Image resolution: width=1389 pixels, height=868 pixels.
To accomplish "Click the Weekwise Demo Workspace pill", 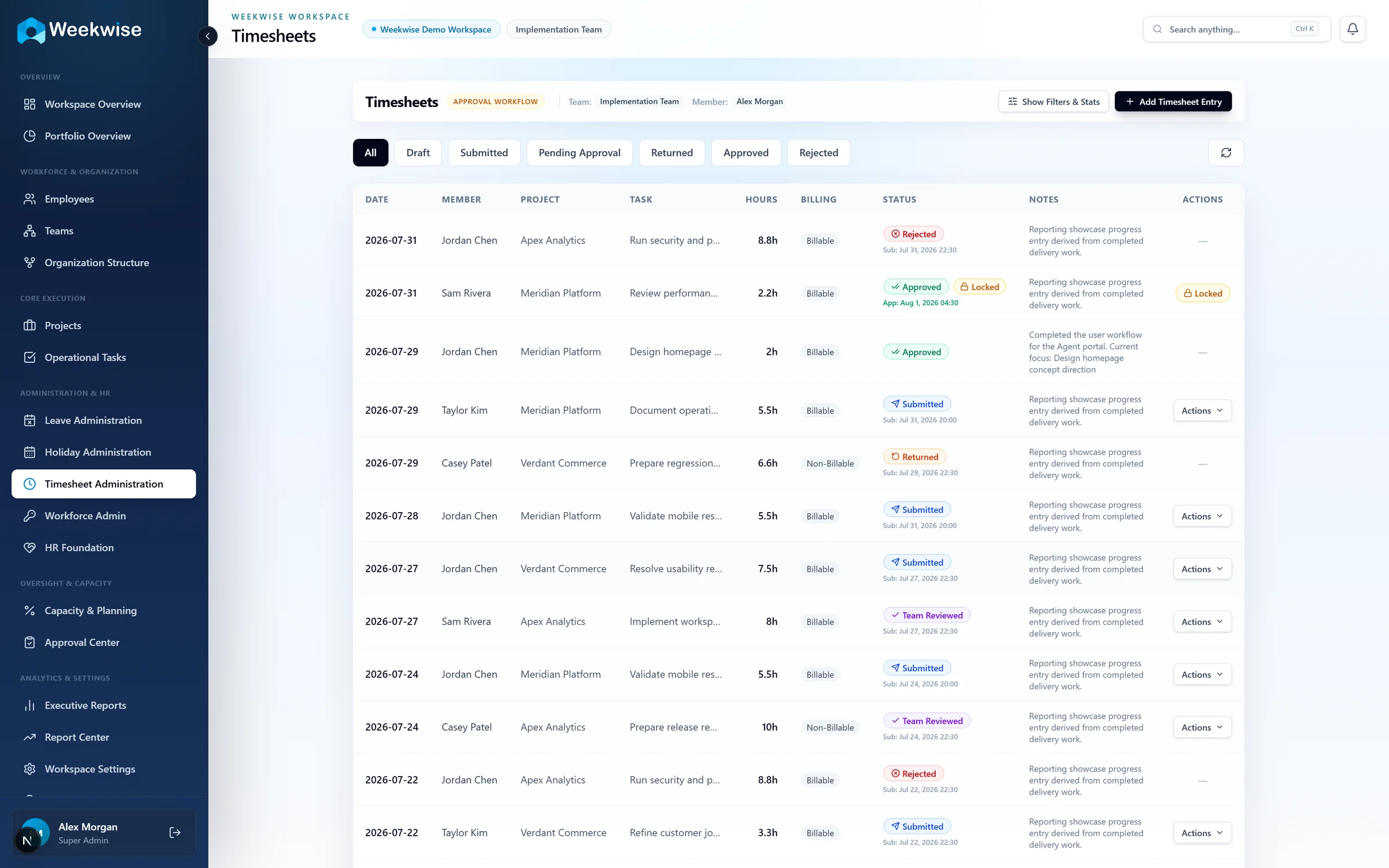I will click(431, 30).
